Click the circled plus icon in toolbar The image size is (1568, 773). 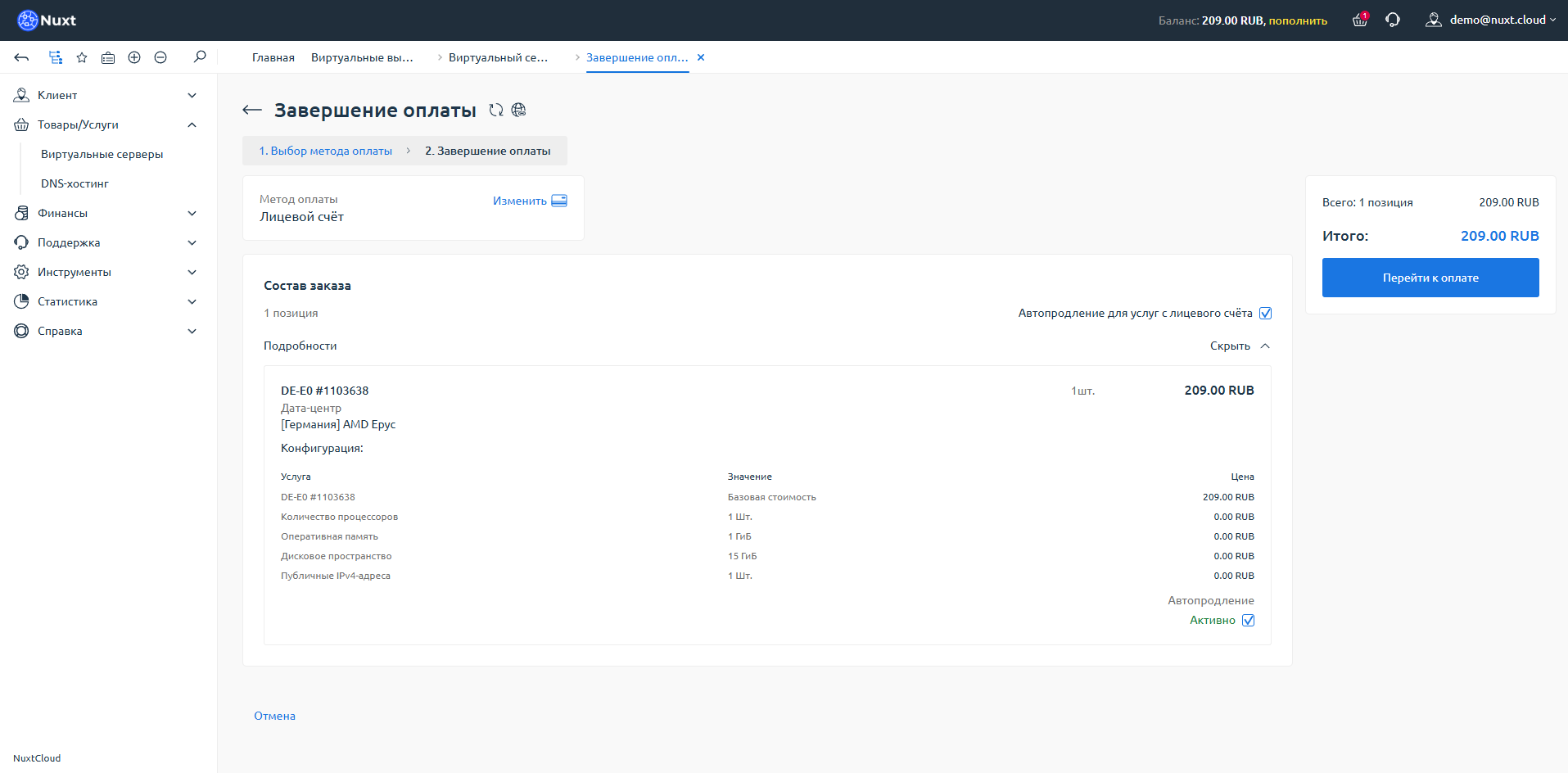click(x=134, y=57)
